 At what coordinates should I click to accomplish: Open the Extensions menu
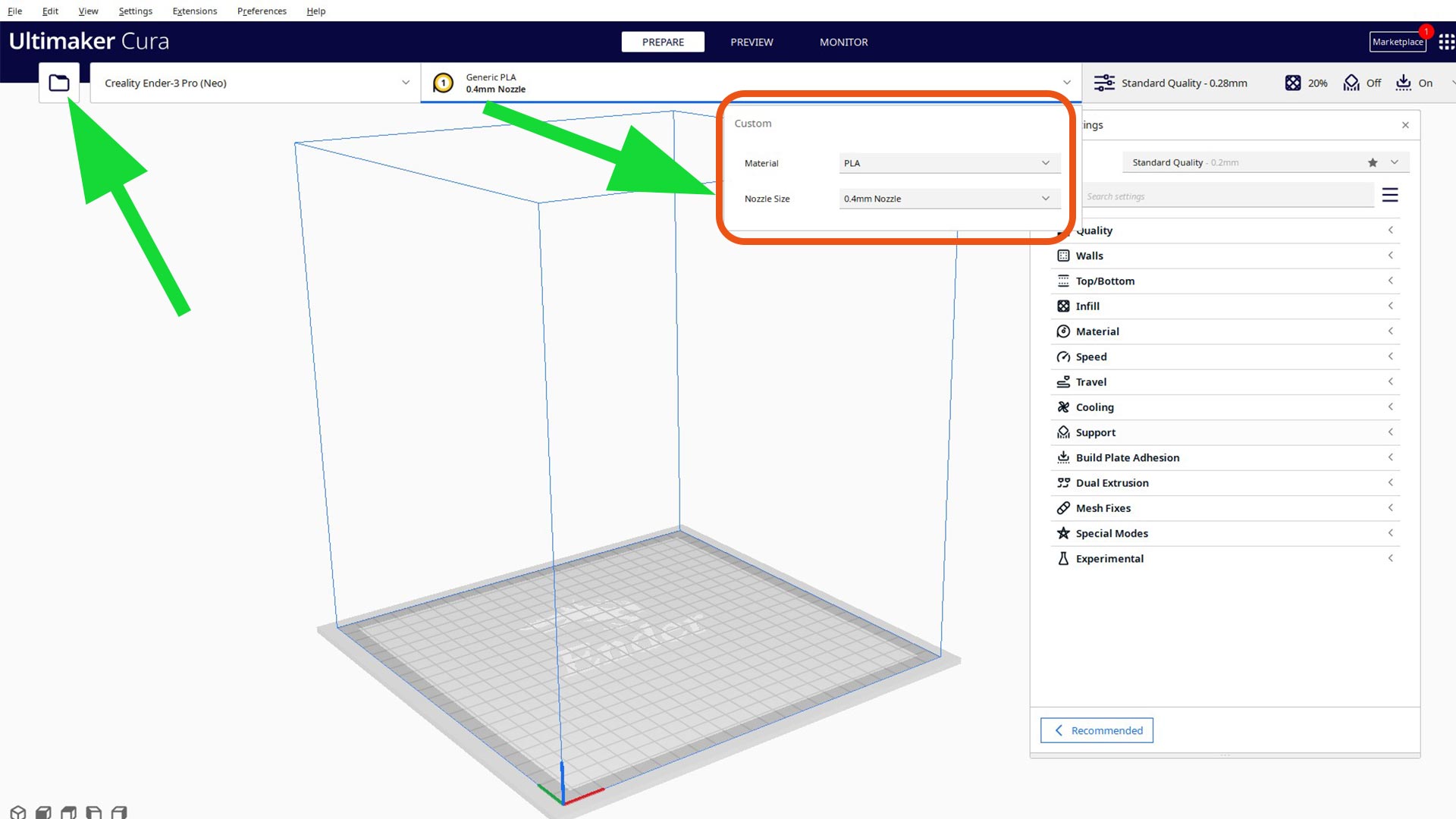pyautogui.click(x=194, y=11)
